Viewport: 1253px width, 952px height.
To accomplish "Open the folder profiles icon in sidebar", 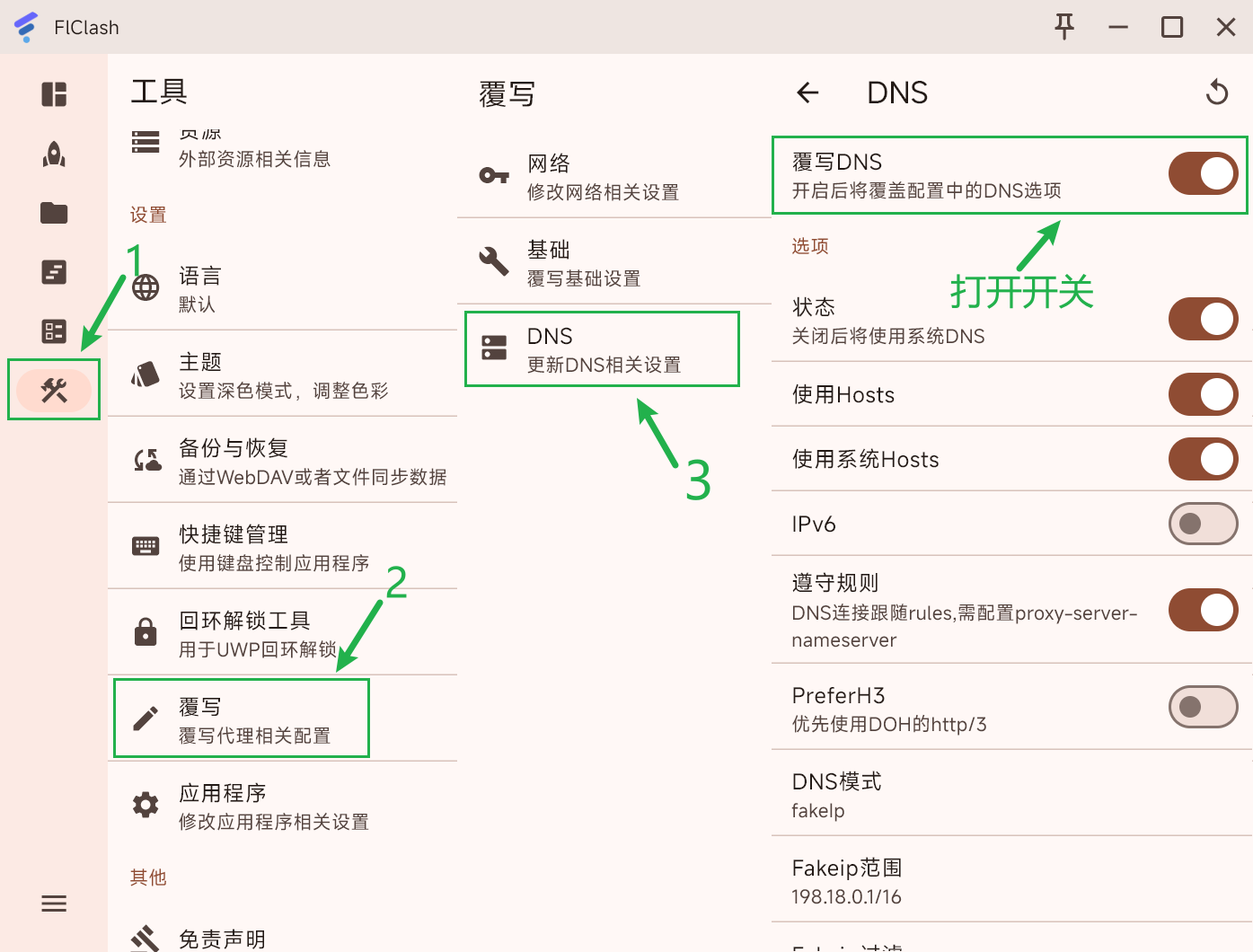I will (54, 213).
